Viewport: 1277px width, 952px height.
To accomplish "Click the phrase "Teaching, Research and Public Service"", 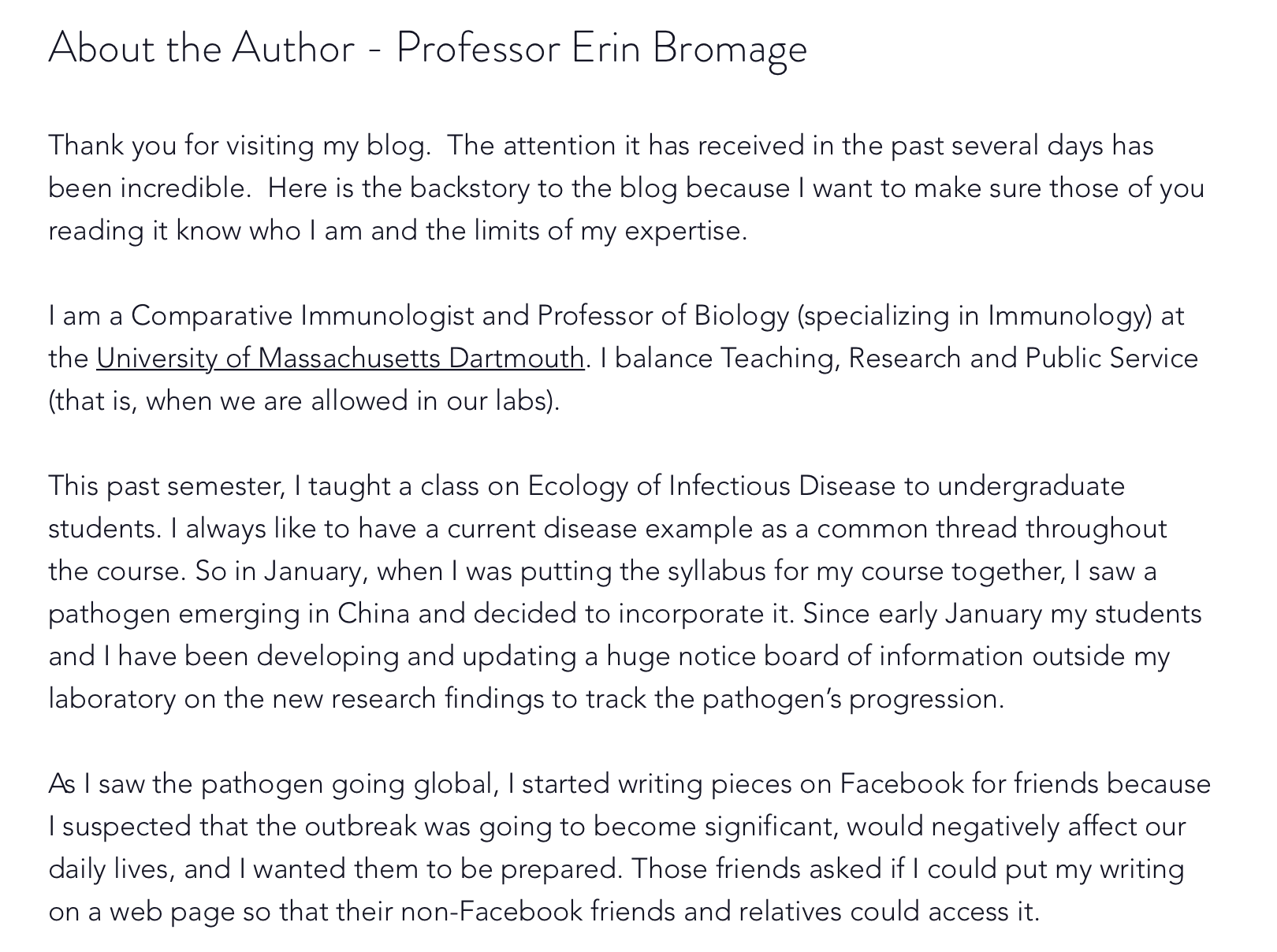I will (959, 358).
